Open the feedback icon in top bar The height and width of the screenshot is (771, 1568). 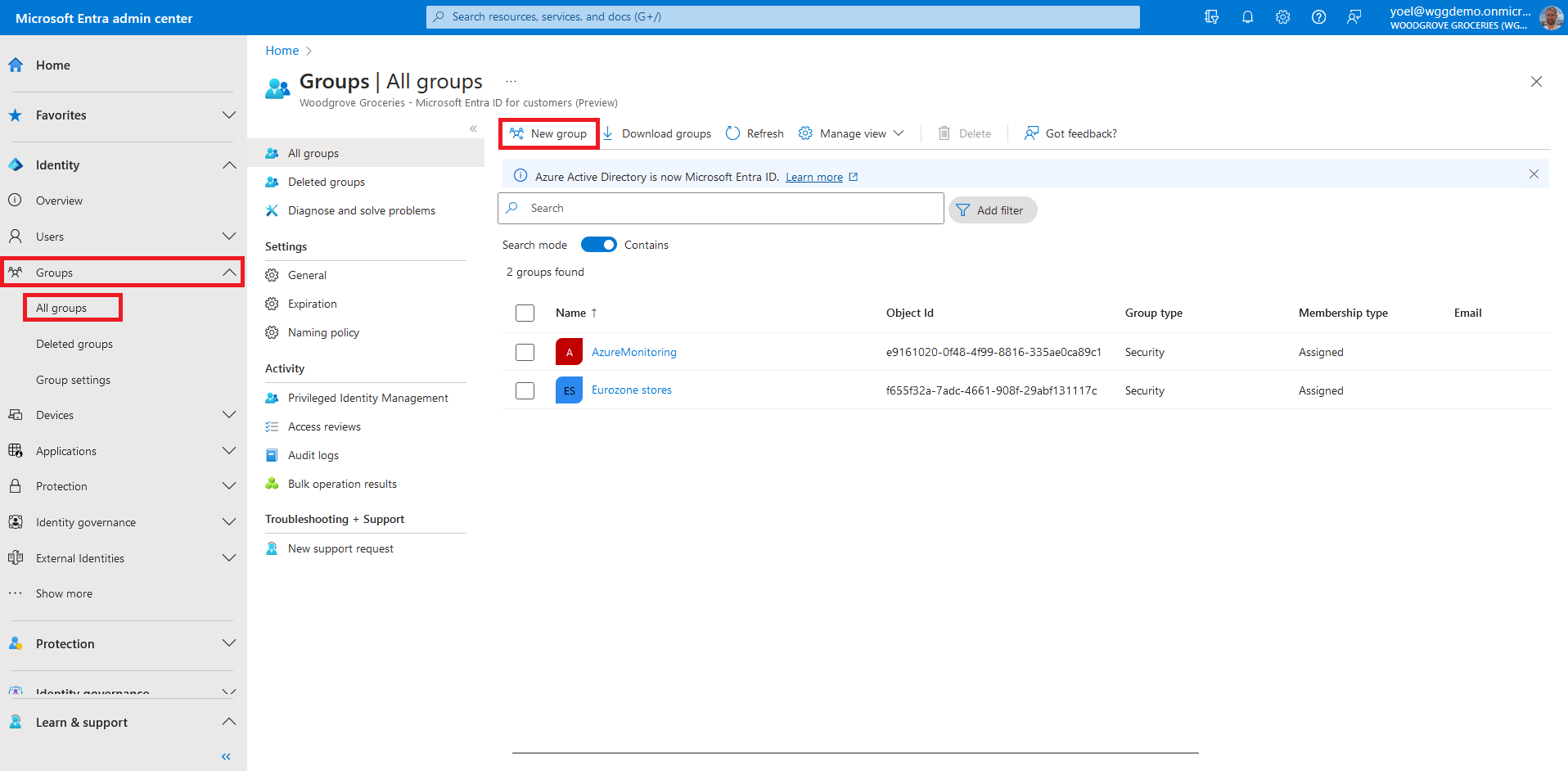pos(1354,17)
